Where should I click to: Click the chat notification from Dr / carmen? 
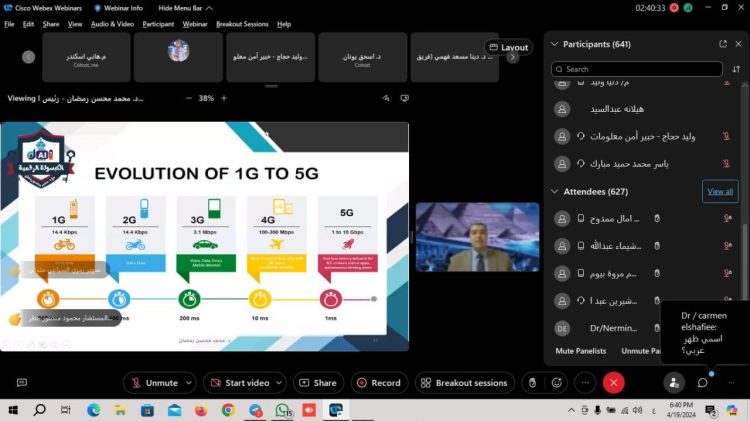[x=705, y=333]
